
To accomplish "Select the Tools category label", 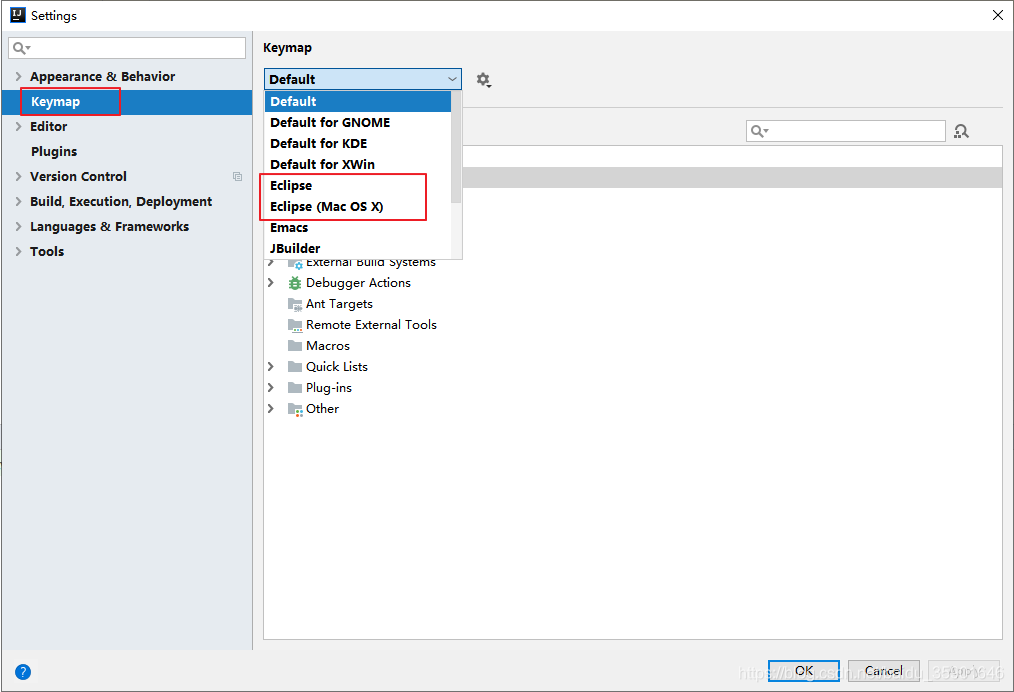I will pos(47,252).
